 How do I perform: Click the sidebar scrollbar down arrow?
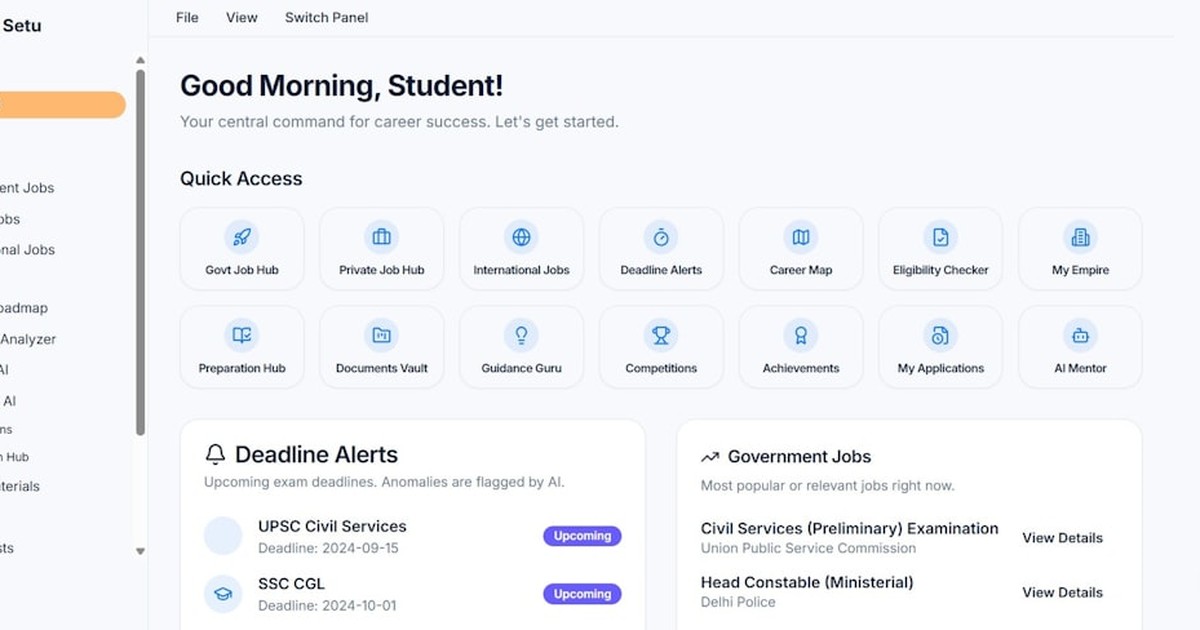pyautogui.click(x=140, y=551)
